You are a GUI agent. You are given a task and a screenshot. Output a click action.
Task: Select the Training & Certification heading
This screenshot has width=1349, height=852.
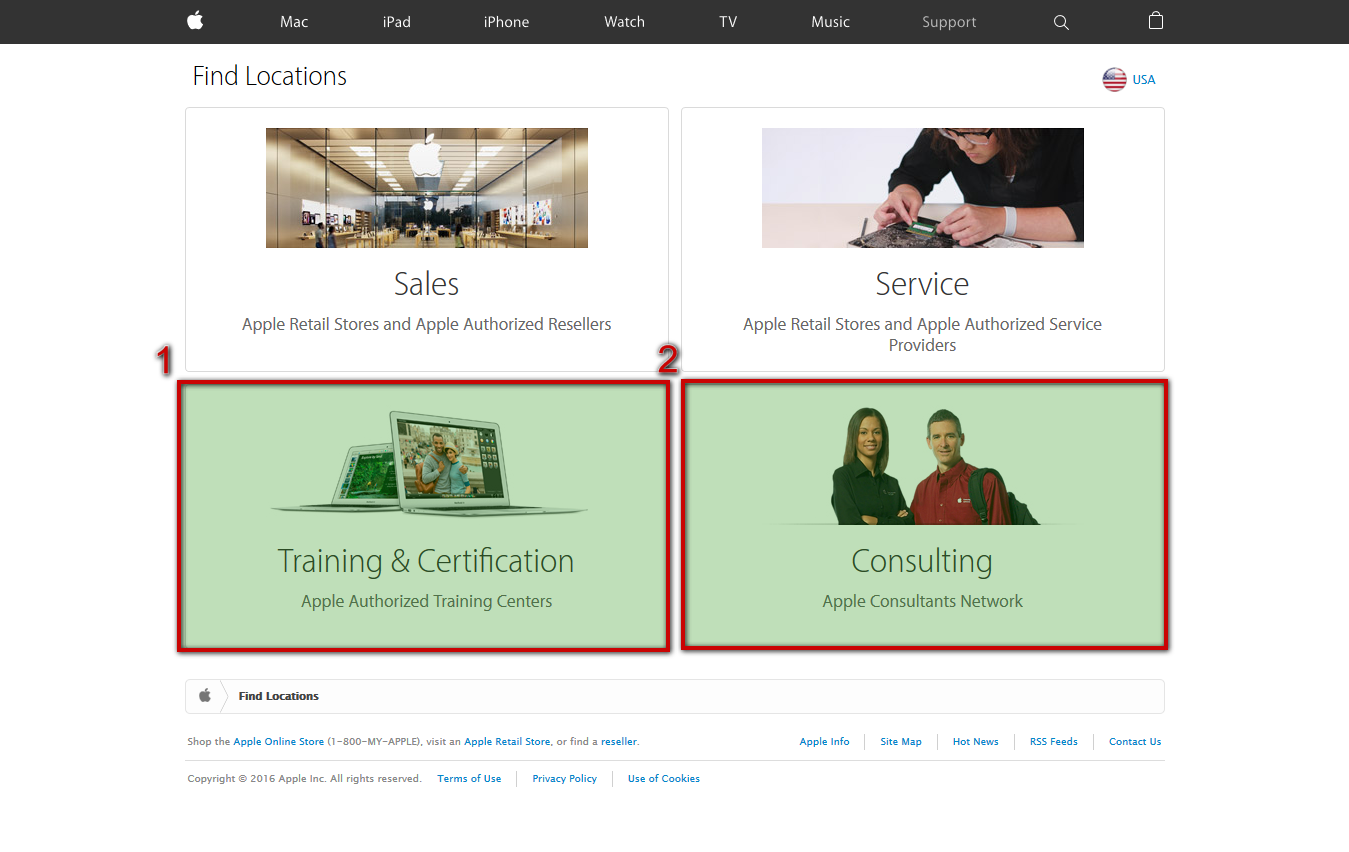tap(426, 561)
